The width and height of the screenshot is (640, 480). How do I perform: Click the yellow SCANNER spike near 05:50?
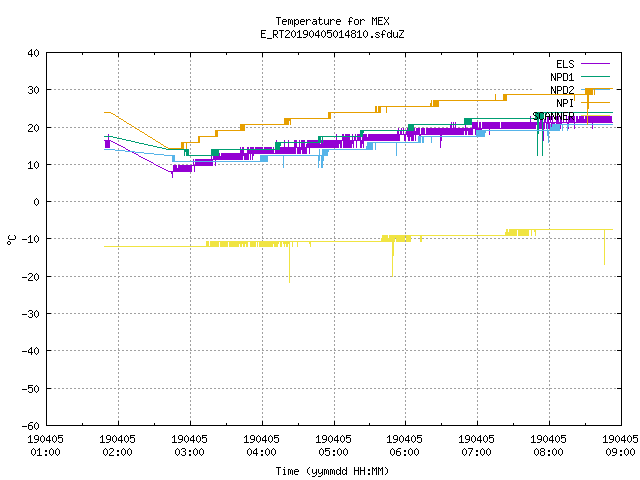point(393,259)
